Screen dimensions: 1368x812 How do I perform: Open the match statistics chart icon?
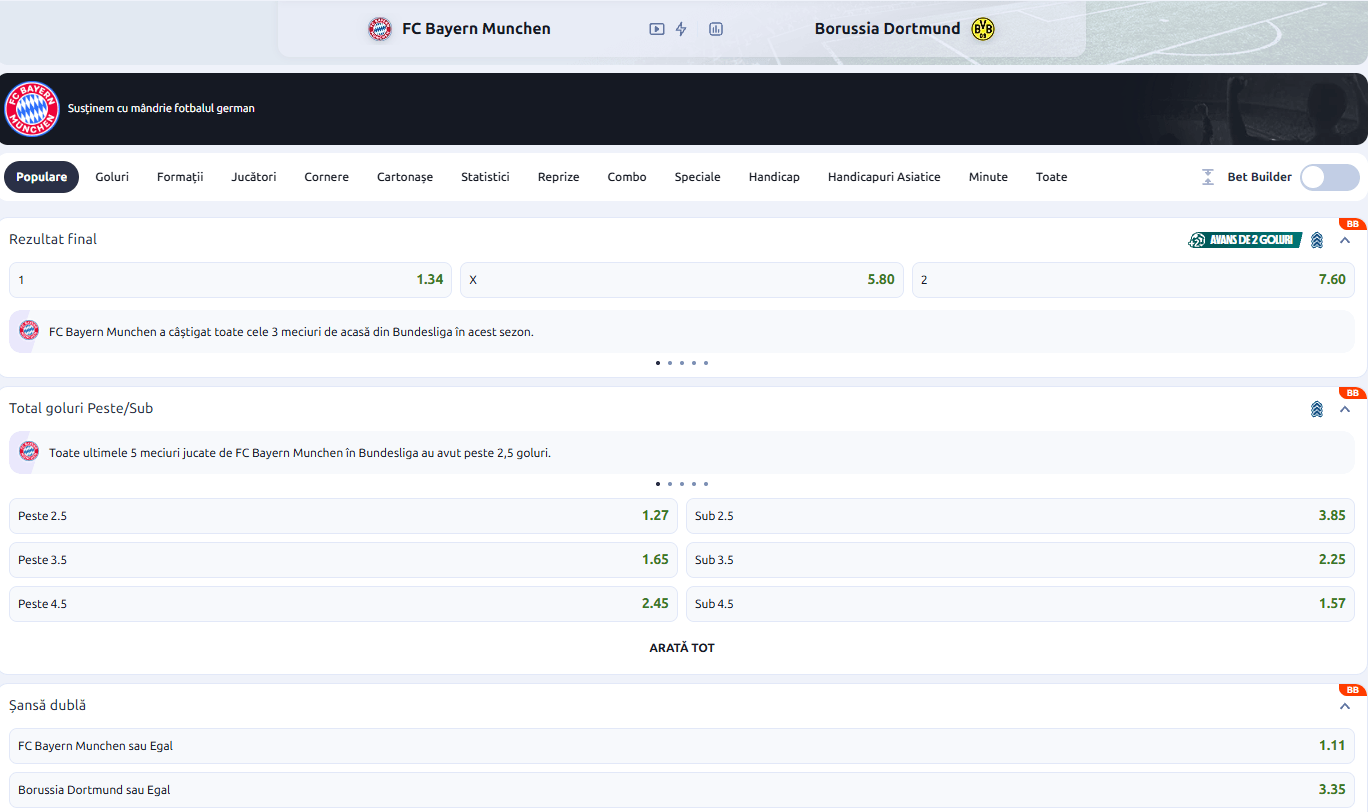[x=716, y=29]
